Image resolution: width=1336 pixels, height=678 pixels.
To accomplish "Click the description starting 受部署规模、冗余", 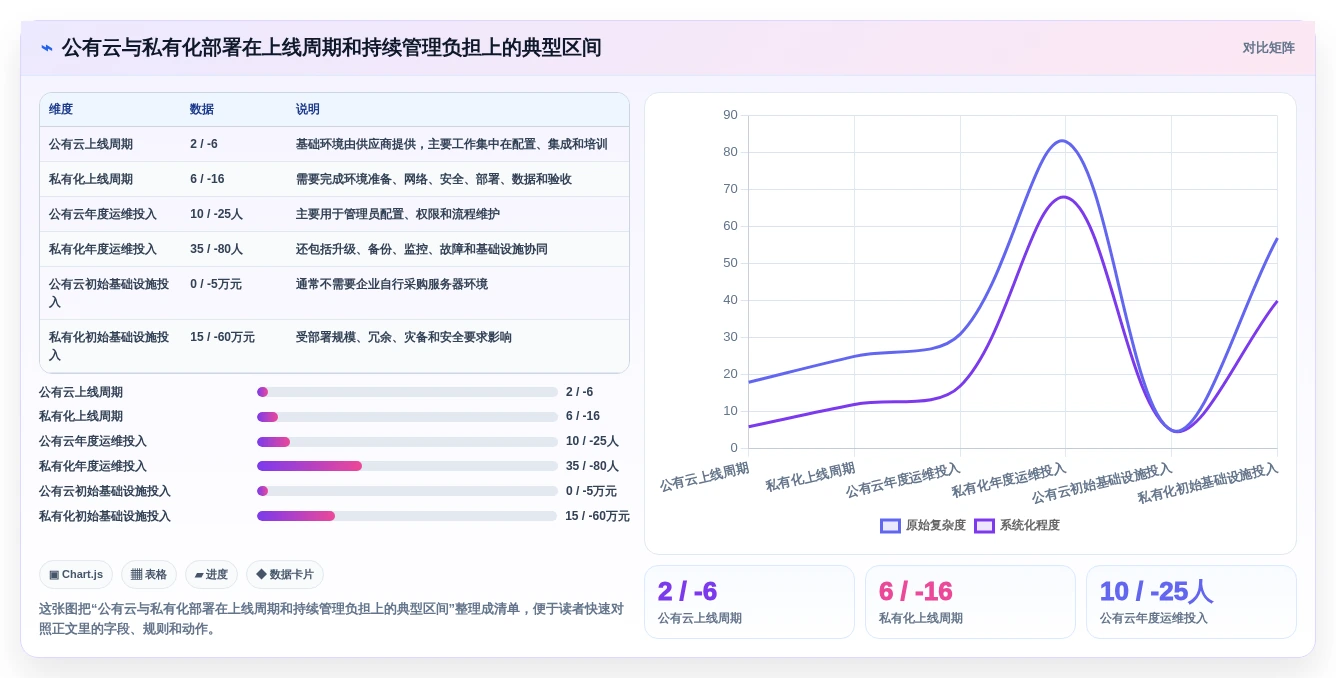I will click(x=404, y=337).
